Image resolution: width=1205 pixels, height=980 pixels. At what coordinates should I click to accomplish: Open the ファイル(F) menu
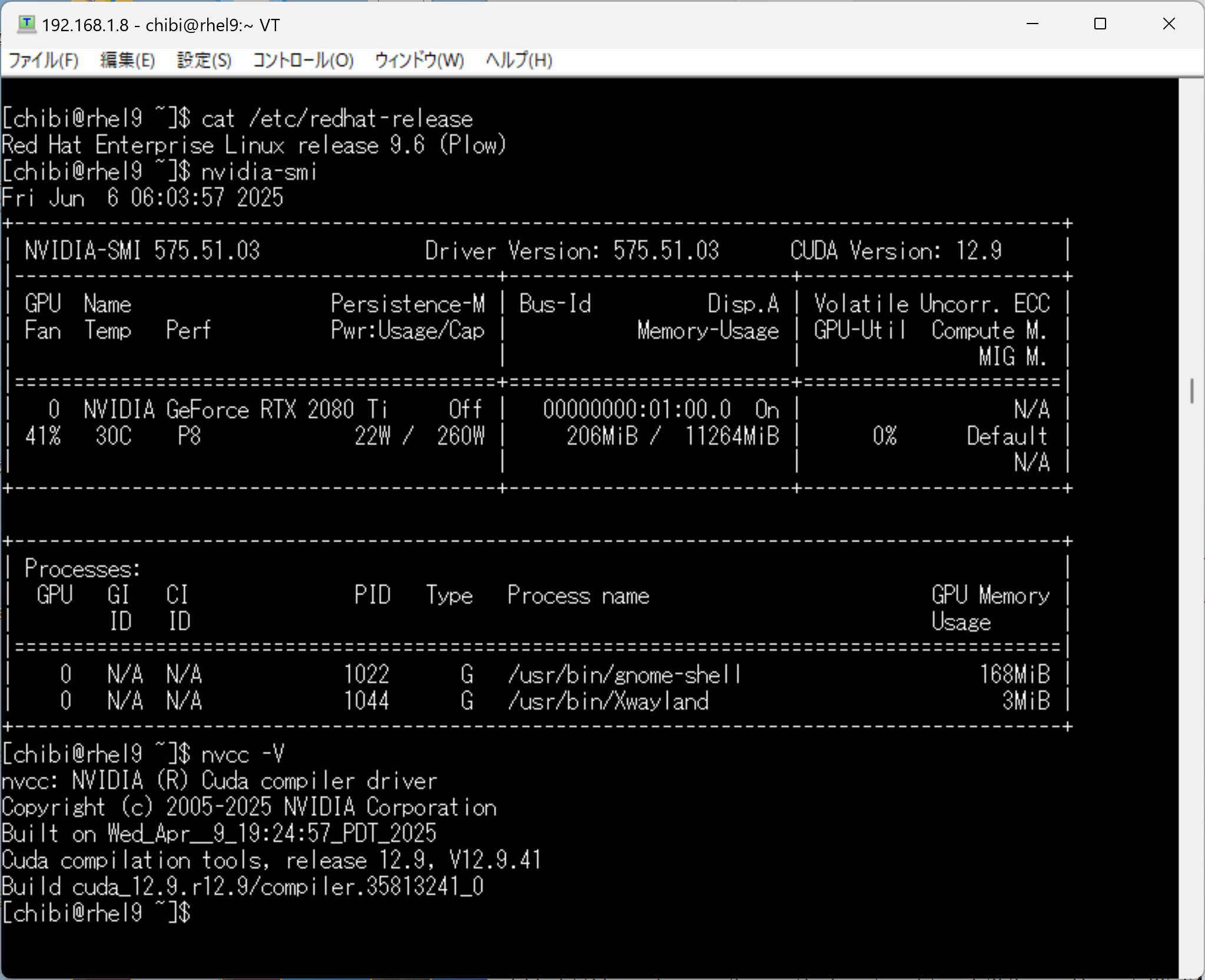click(x=44, y=60)
